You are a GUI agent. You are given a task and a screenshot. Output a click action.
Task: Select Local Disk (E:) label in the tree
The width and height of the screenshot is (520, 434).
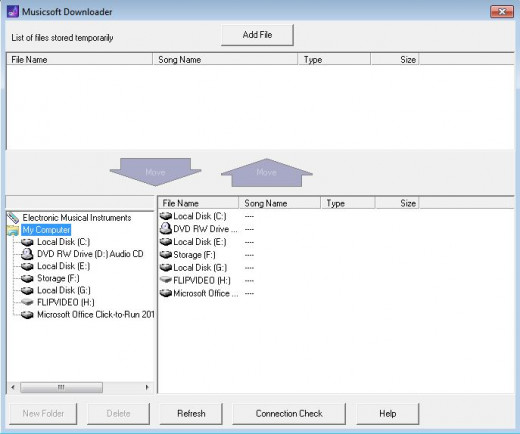(63, 266)
